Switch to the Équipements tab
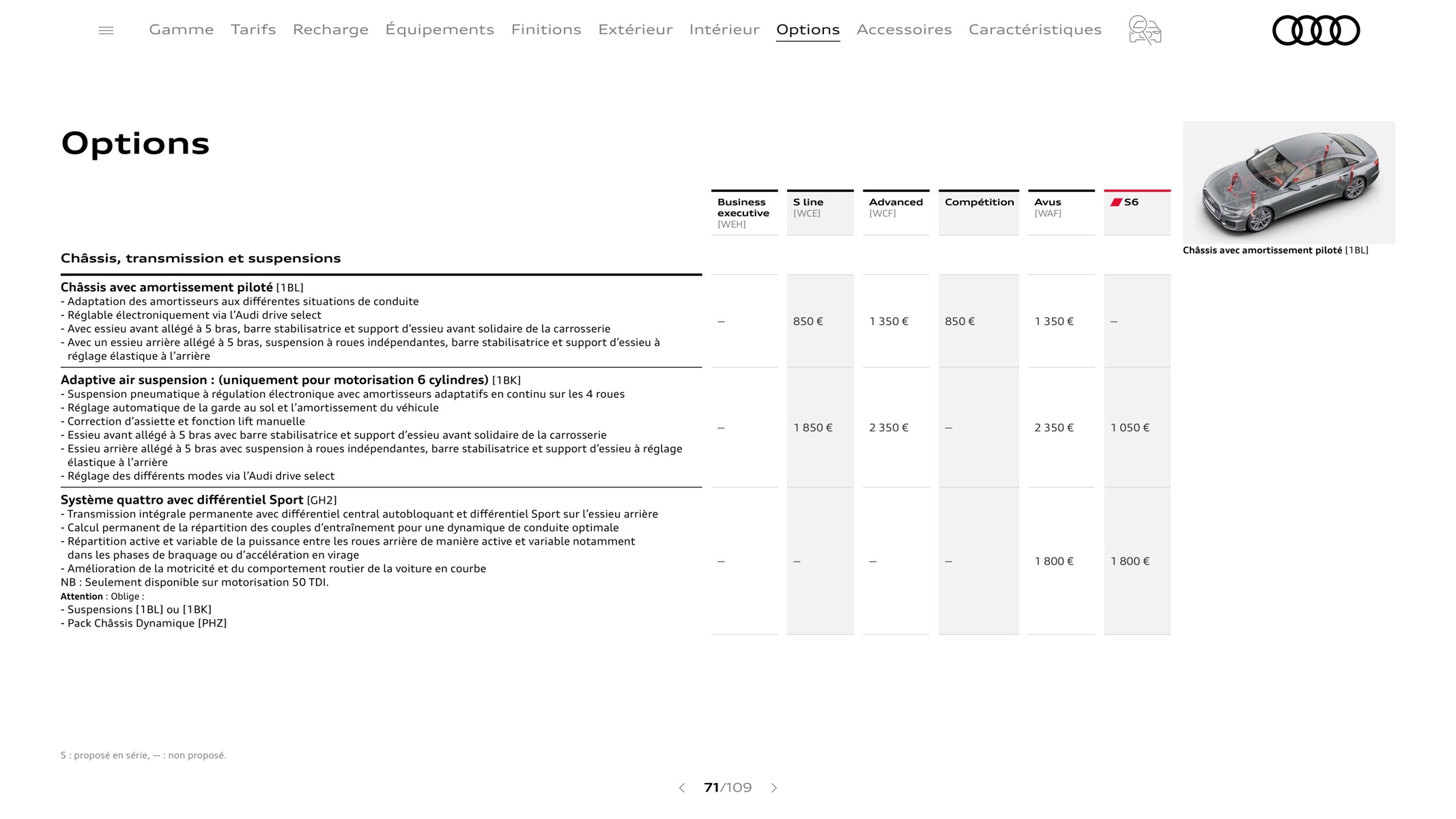Viewport: 1456px width, 819px height. point(440,29)
